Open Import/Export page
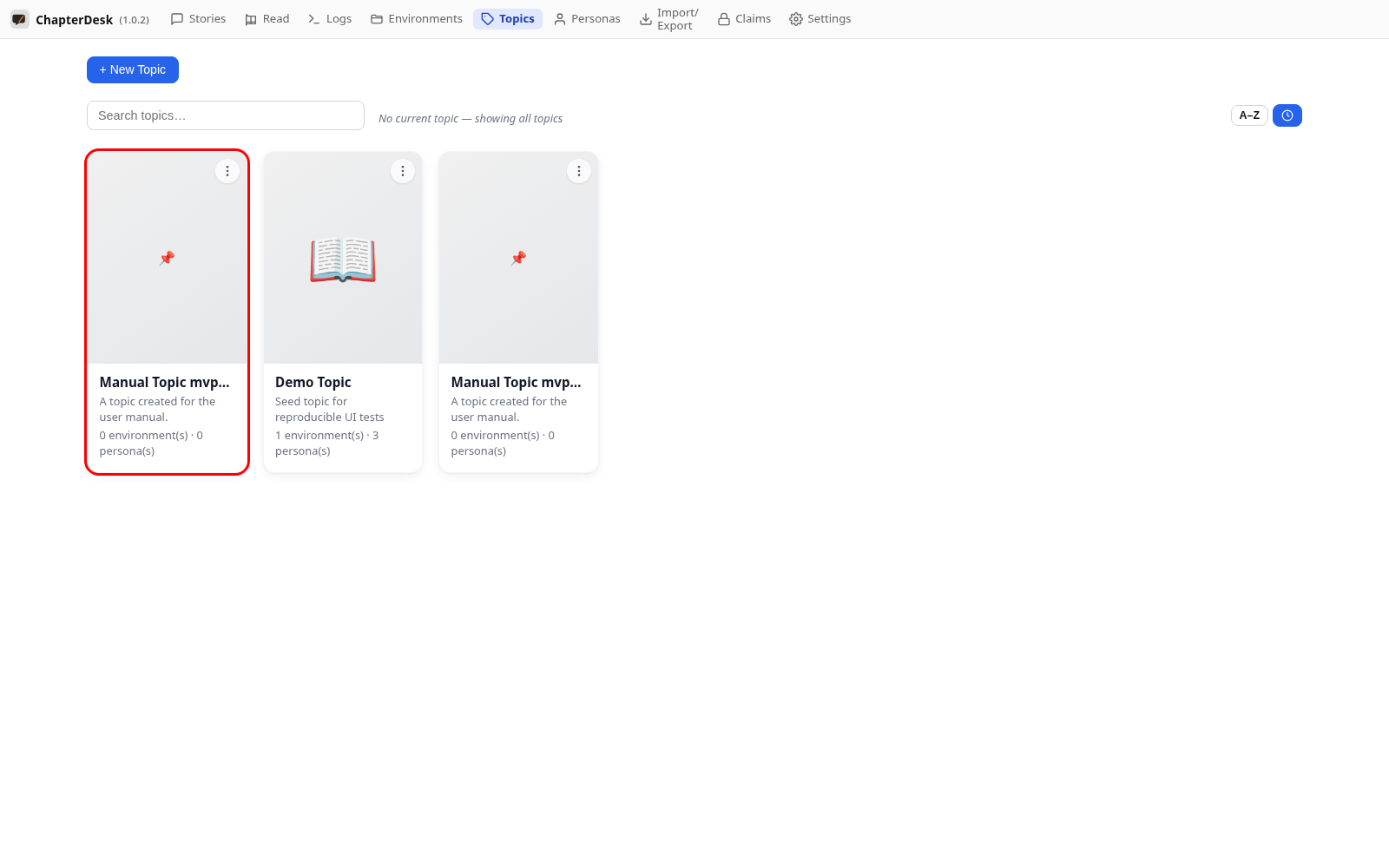This screenshot has height=868, width=1389. tap(668, 19)
